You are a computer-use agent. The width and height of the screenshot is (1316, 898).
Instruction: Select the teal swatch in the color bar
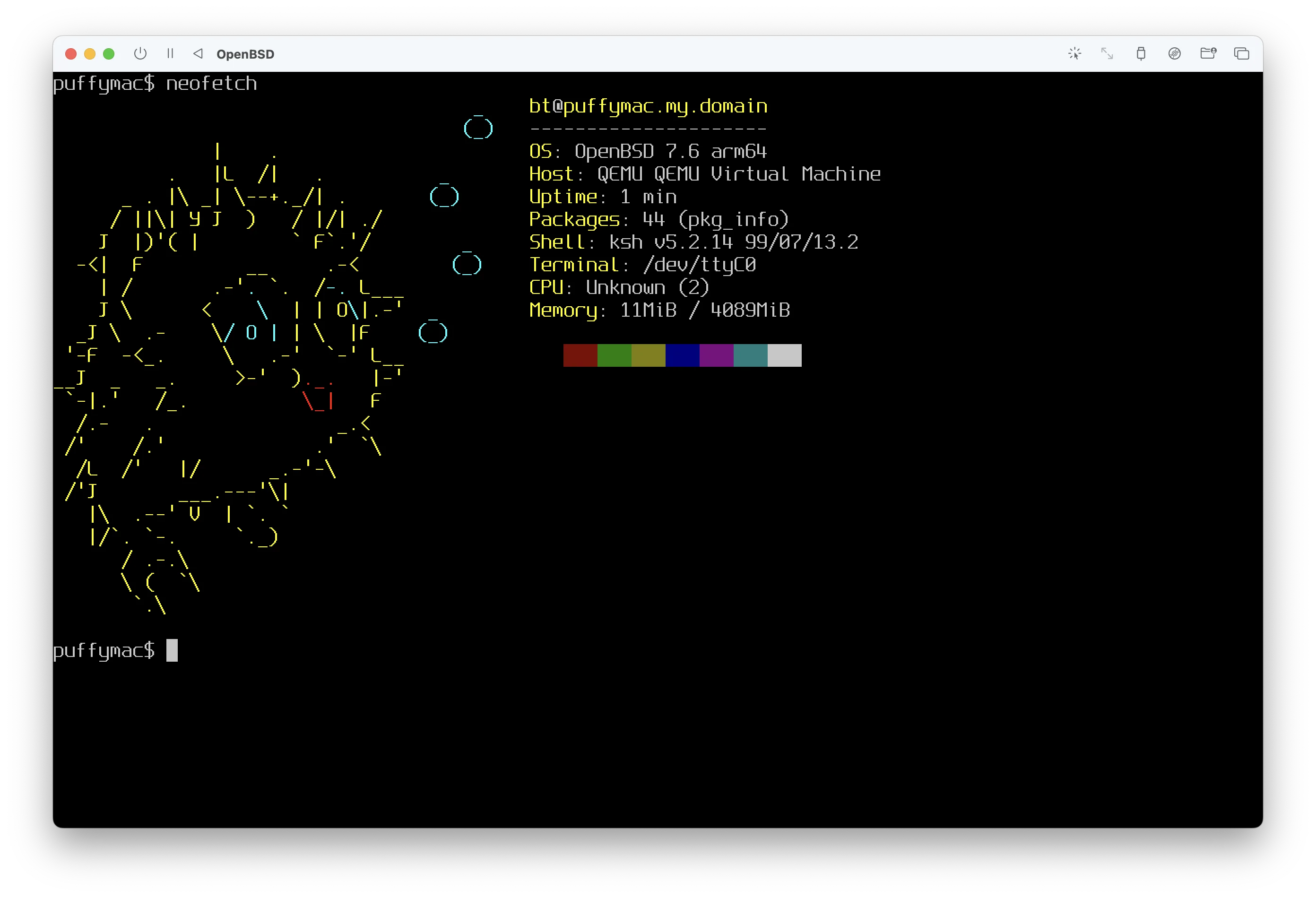pos(750,355)
